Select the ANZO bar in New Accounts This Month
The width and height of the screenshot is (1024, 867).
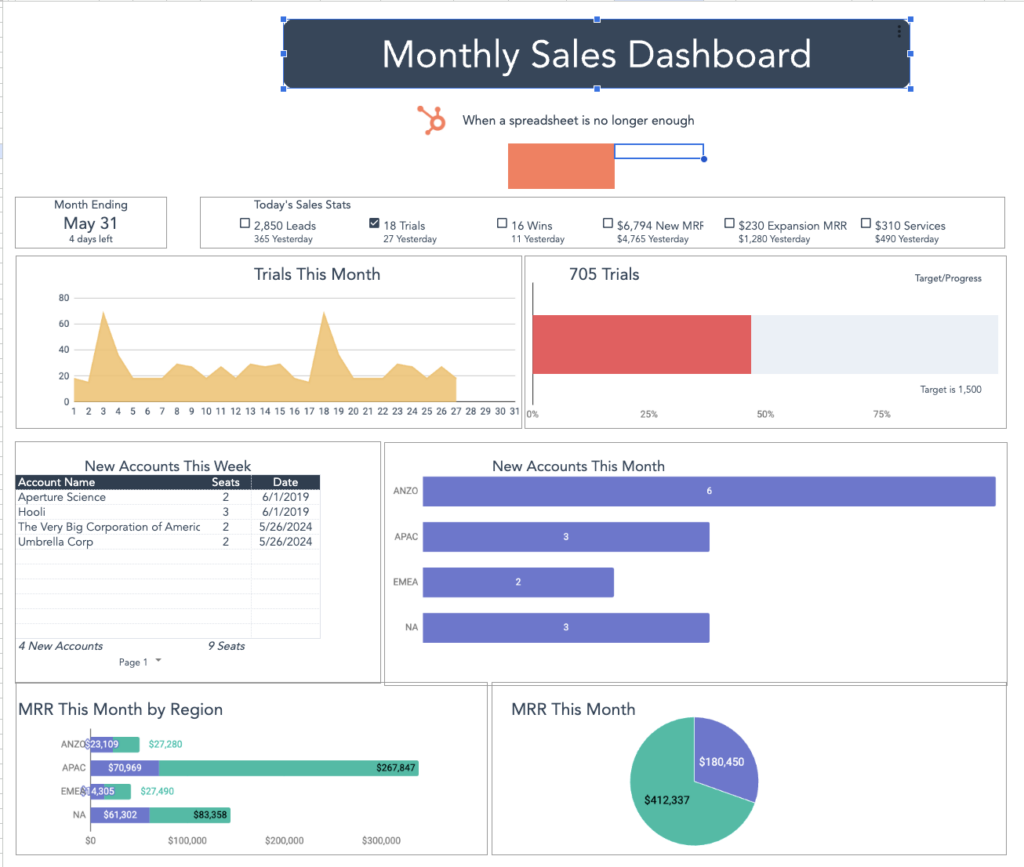(x=708, y=491)
